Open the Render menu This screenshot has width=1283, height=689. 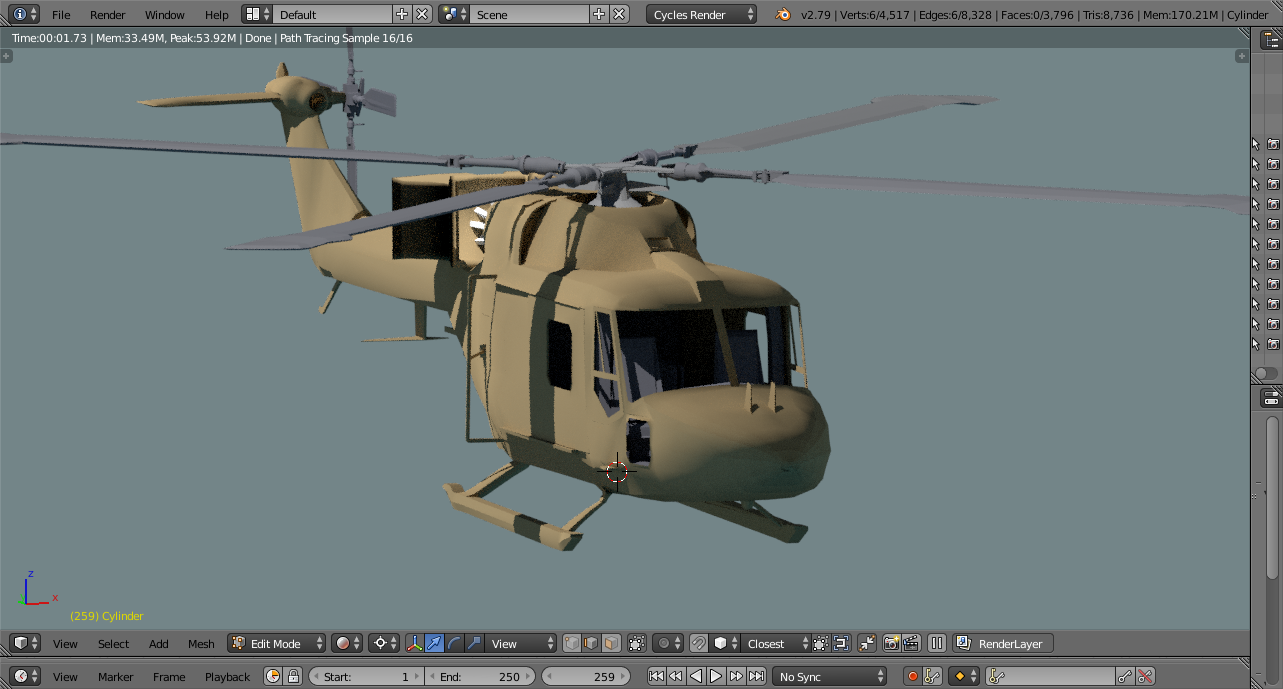108,15
